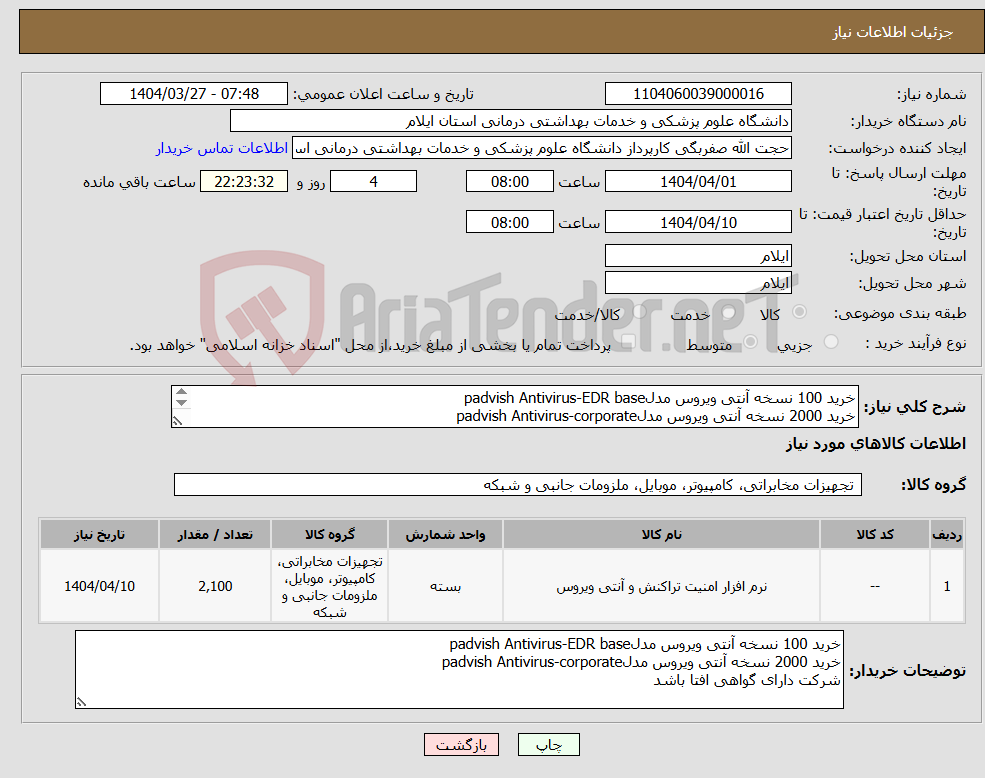Click resize handle of توضیحات خریدار textarea

click(81, 702)
